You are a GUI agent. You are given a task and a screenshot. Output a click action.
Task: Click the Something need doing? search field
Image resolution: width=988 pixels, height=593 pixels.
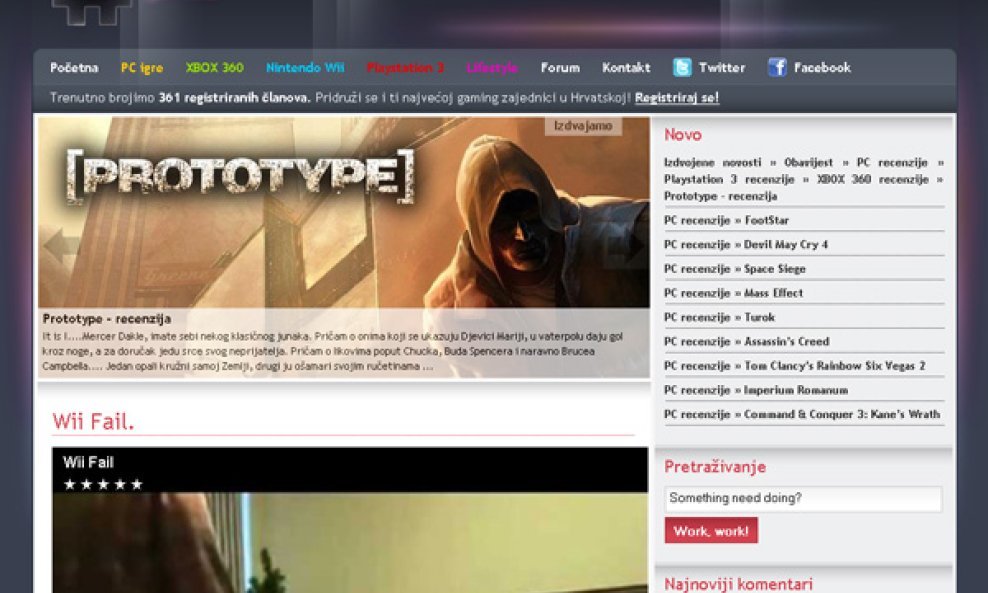(803, 498)
